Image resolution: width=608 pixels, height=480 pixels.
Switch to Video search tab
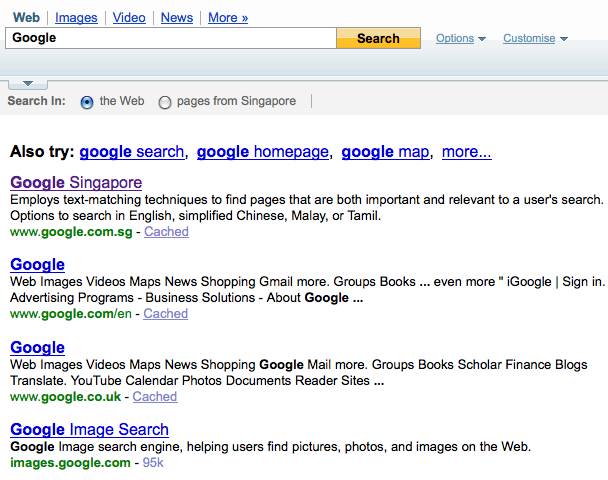[129, 17]
